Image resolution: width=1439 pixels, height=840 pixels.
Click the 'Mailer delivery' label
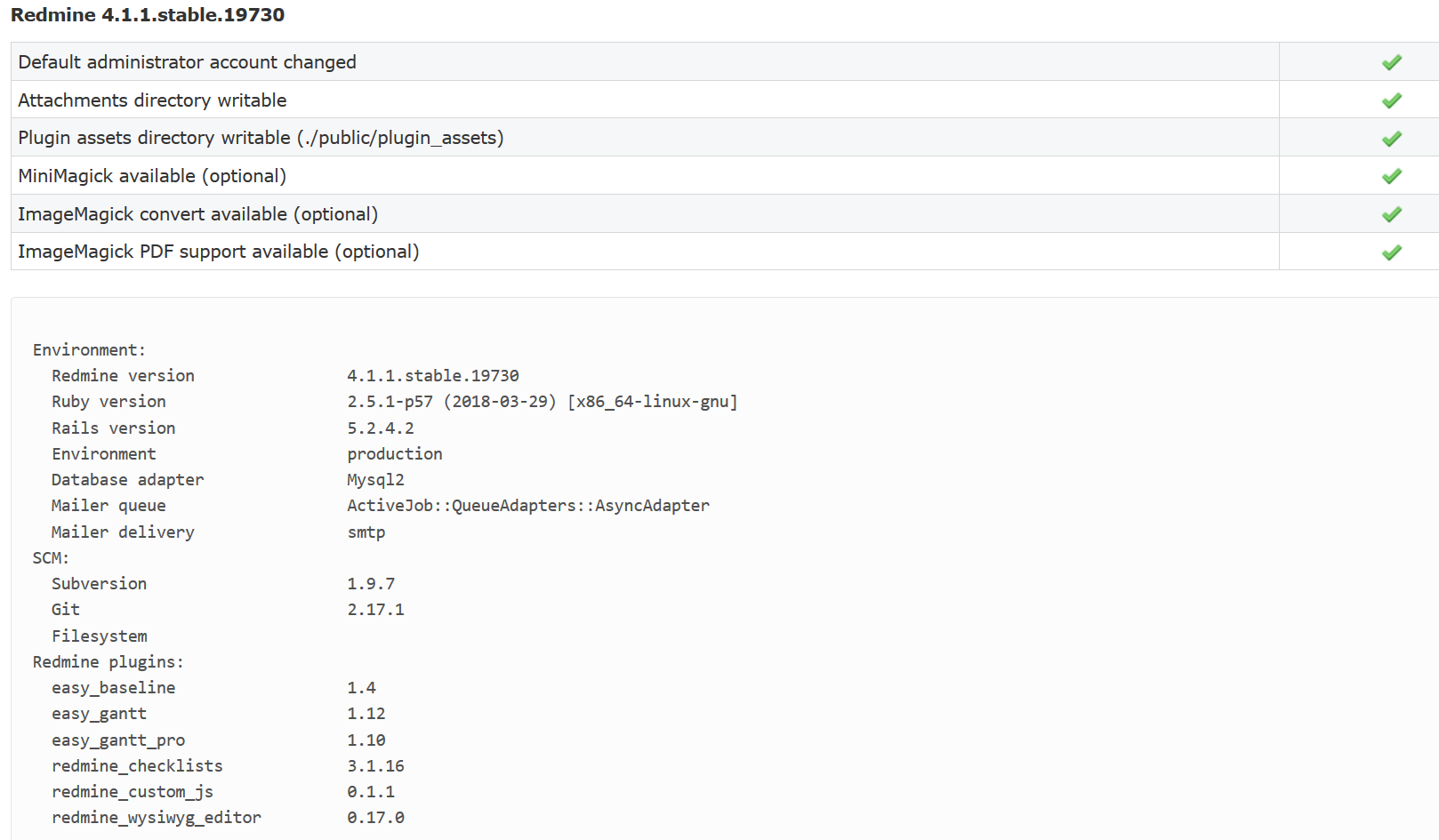(x=123, y=532)
